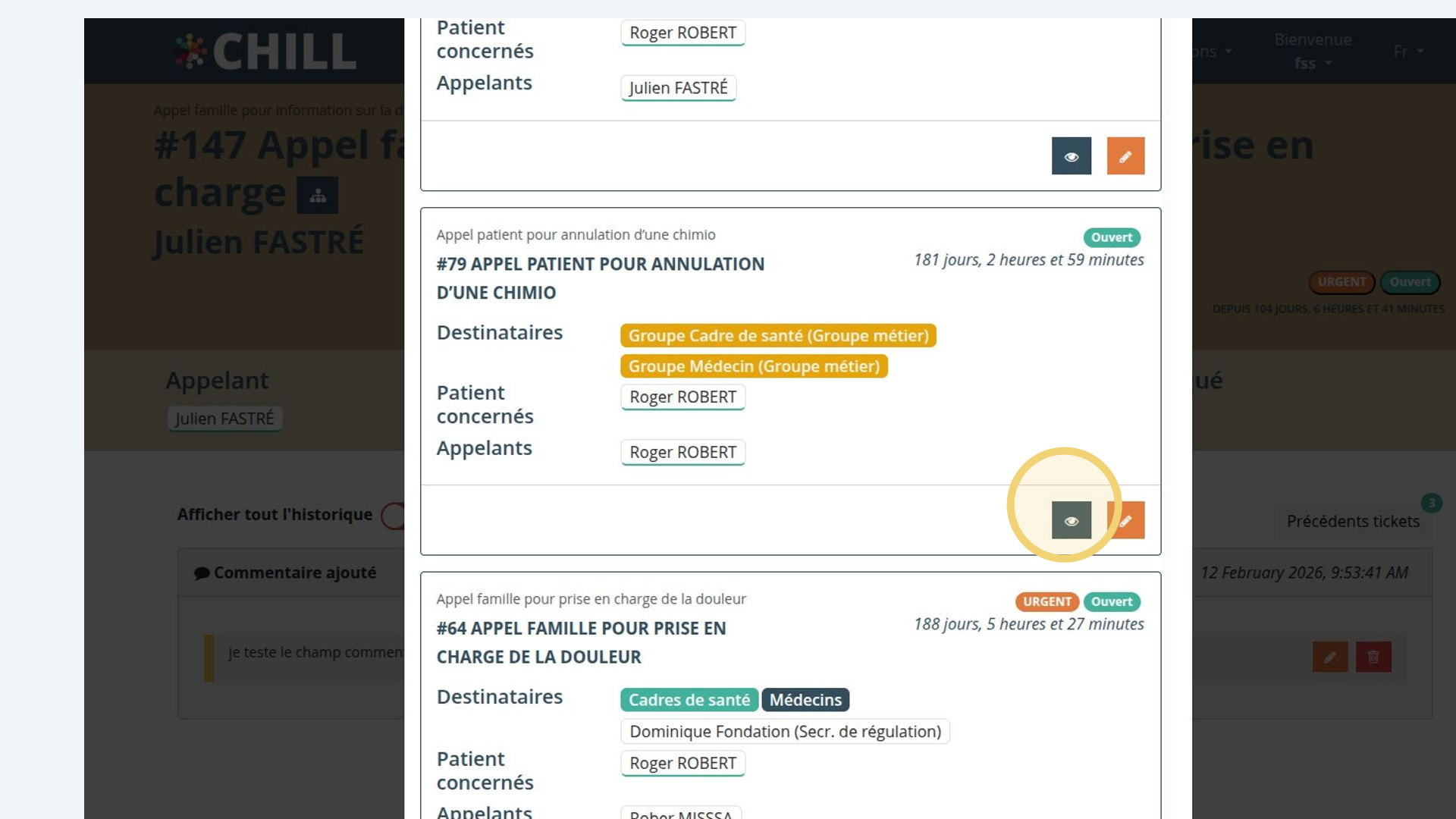The width and height of the screenshot is (1456, 819).
Task: View ticket #79 with eye icon
Action: [1071, 520]
